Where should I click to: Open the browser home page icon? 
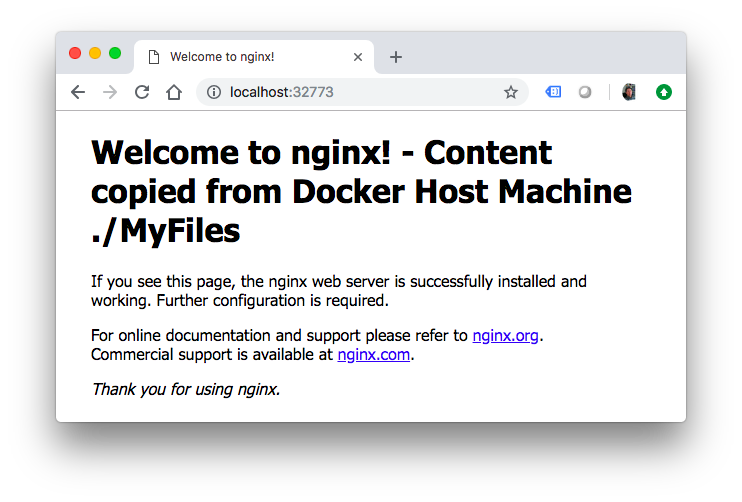(174, 92)
